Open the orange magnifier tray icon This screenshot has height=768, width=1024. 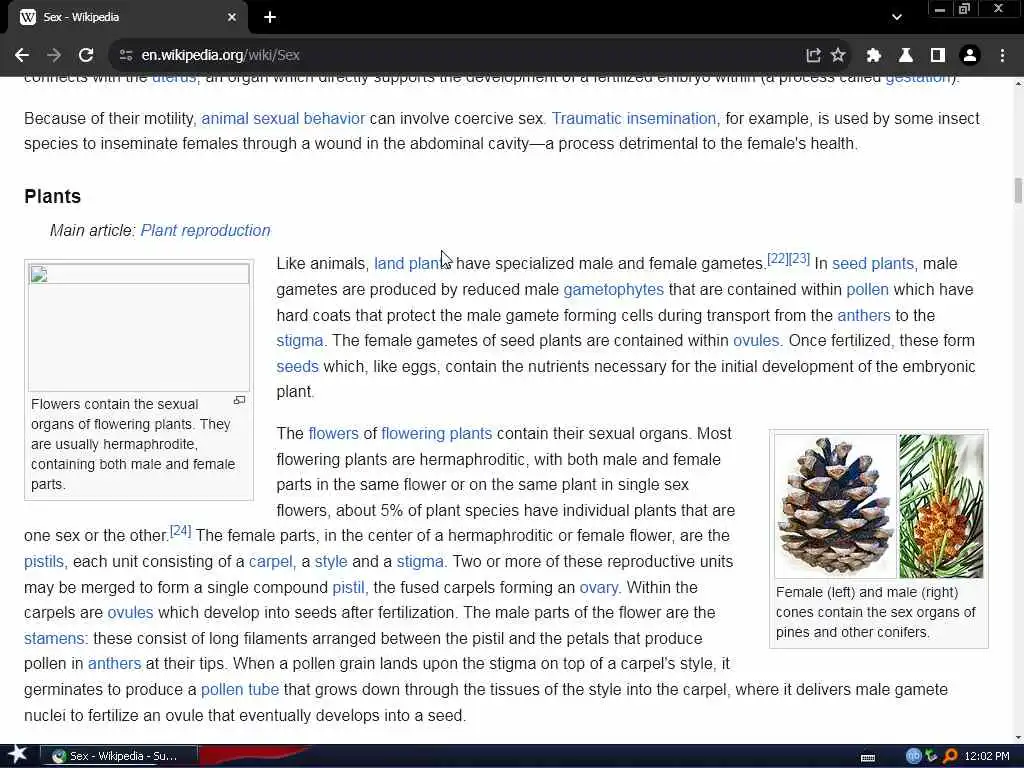tap(950, 756)
